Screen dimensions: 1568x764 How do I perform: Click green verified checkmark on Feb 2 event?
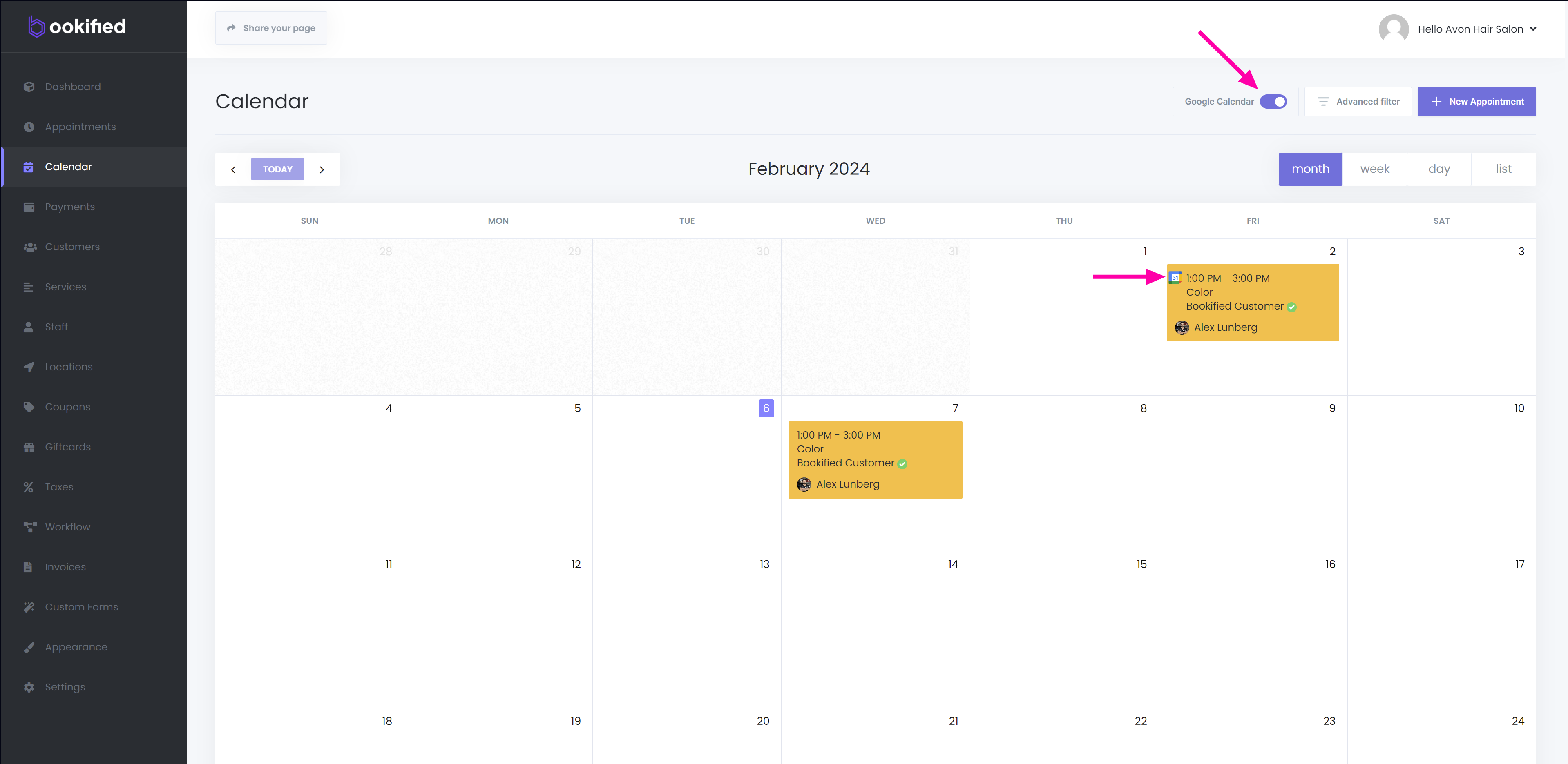(x=1291, y=307)
